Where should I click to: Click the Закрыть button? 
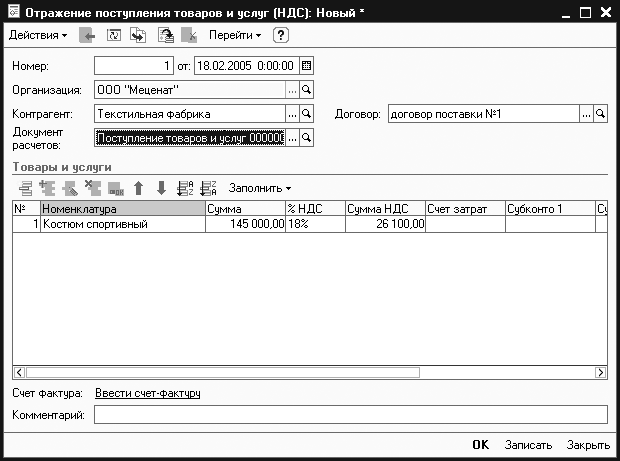[588, 445]
